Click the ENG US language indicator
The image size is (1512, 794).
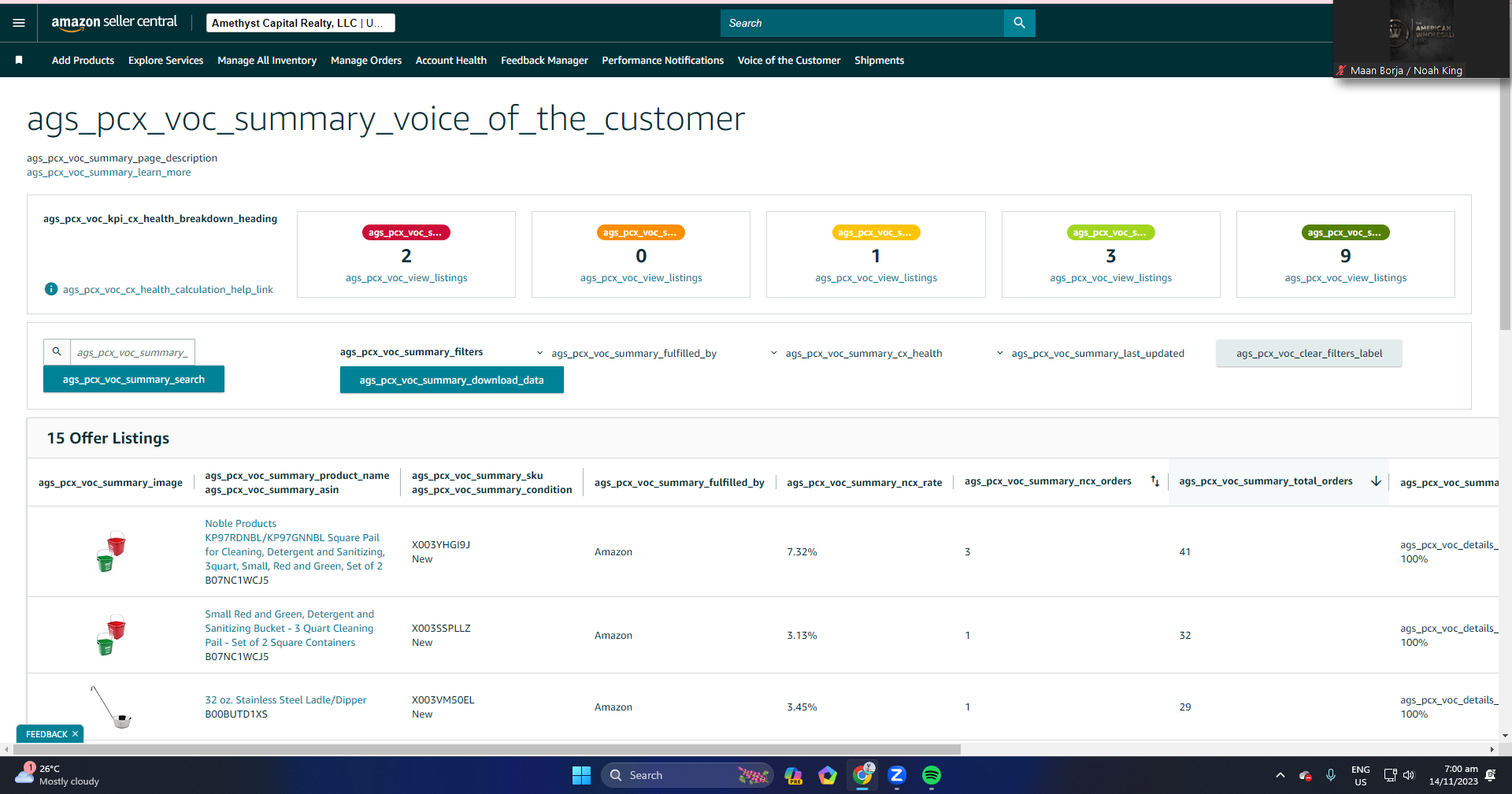click(1361, 775)
